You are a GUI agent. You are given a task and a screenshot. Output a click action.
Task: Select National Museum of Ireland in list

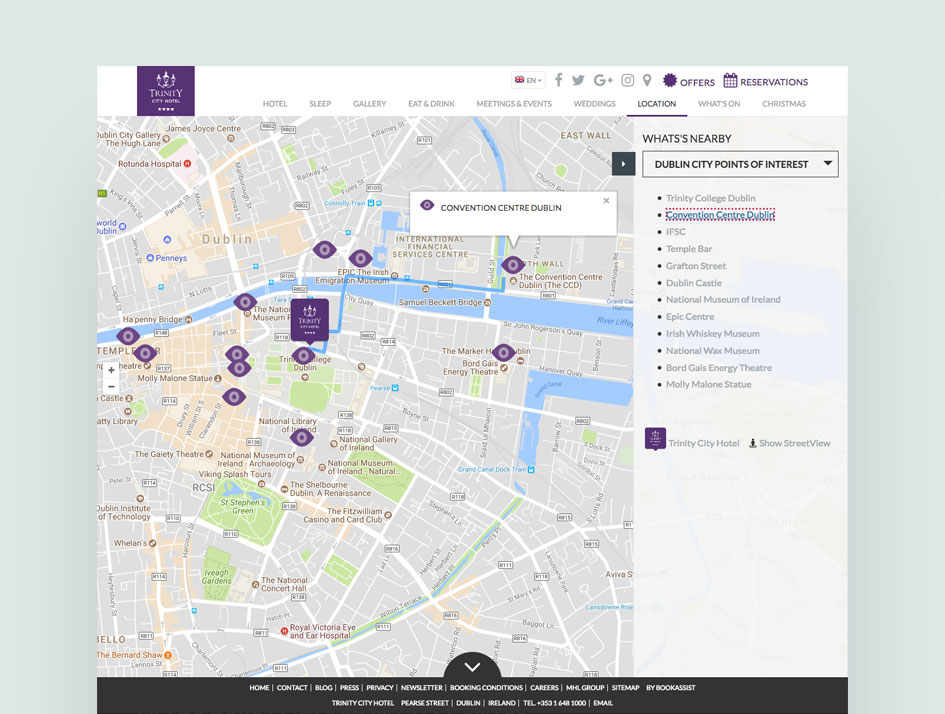point(723,299)
